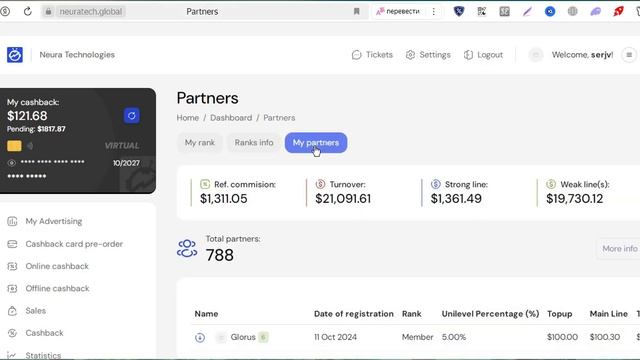Reload the page with browser refresh icon

[x=27, y=11]
